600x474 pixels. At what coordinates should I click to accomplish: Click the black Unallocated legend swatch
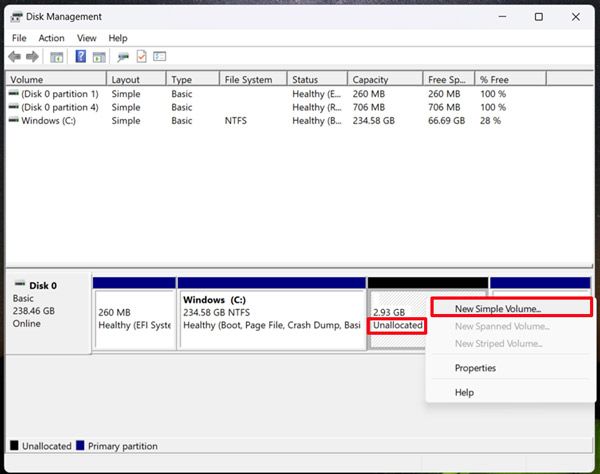[14, 445]
